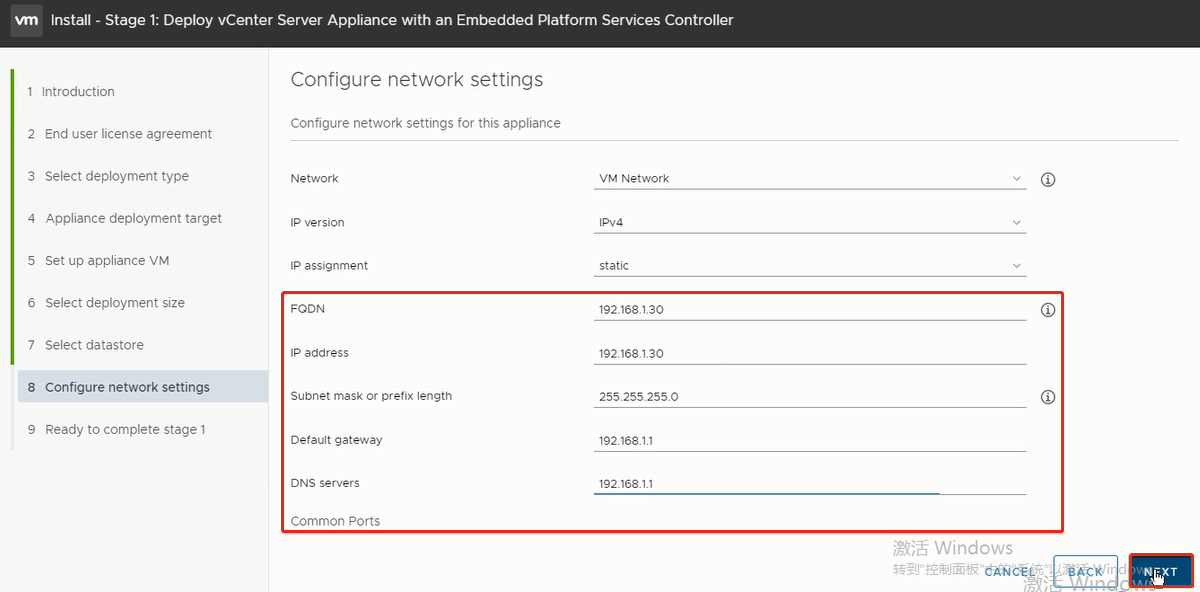Click the 'Subnet mask or prefix length' label
The height and width of the screenshot is (592, 1200).
click(x=371, y=396)
